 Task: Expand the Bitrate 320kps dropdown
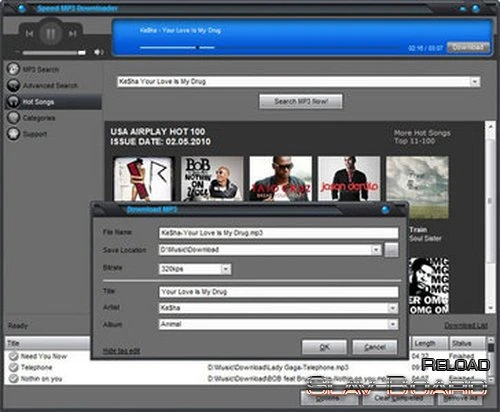[x=226, y=269]
